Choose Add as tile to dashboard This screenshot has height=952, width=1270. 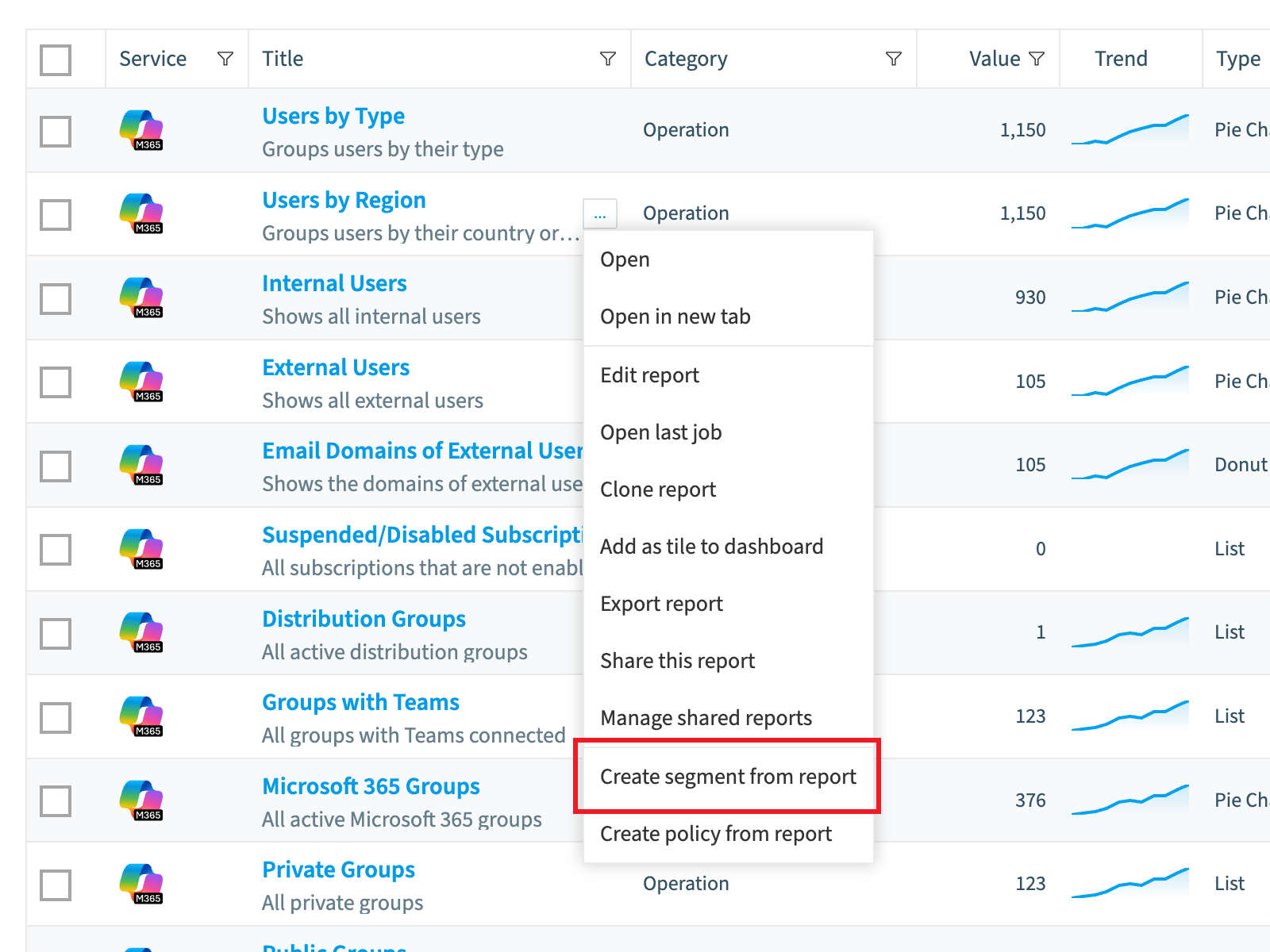729,547
